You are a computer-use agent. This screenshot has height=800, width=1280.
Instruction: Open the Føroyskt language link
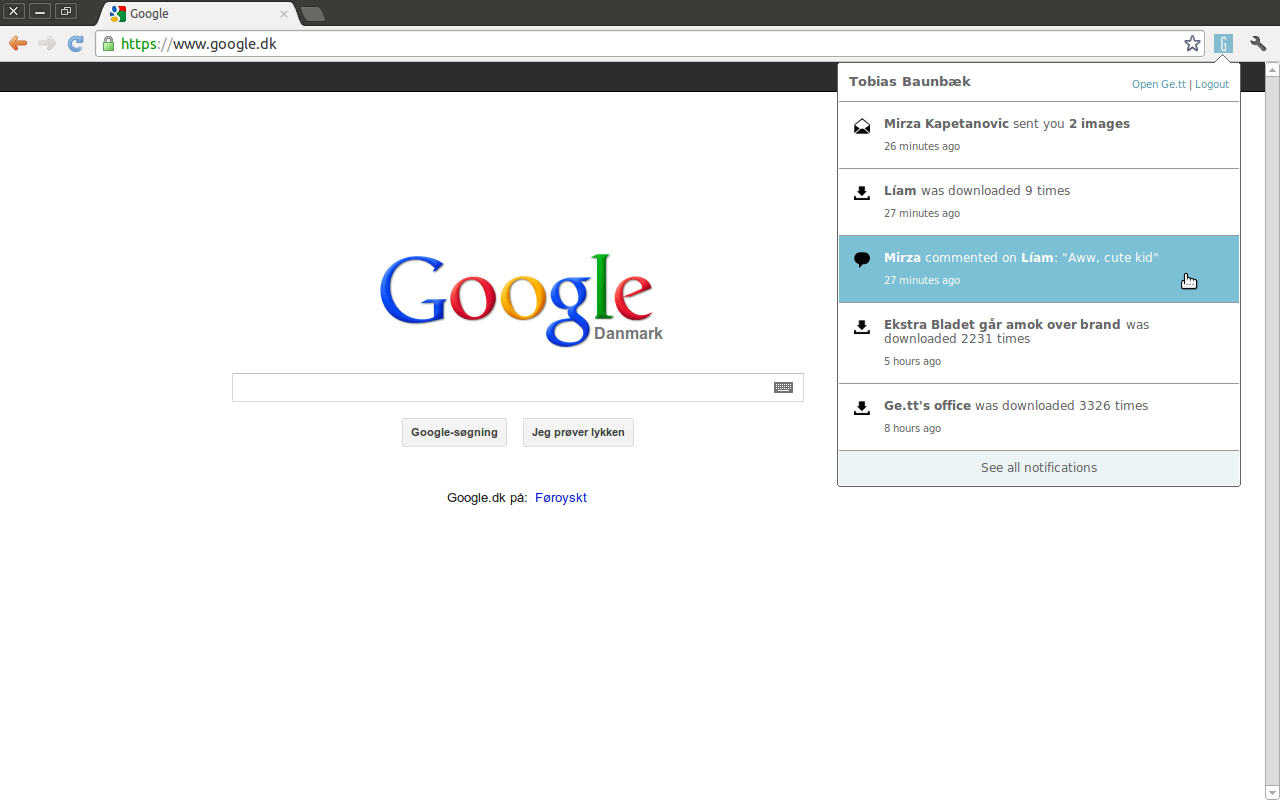tap(561, 498)
